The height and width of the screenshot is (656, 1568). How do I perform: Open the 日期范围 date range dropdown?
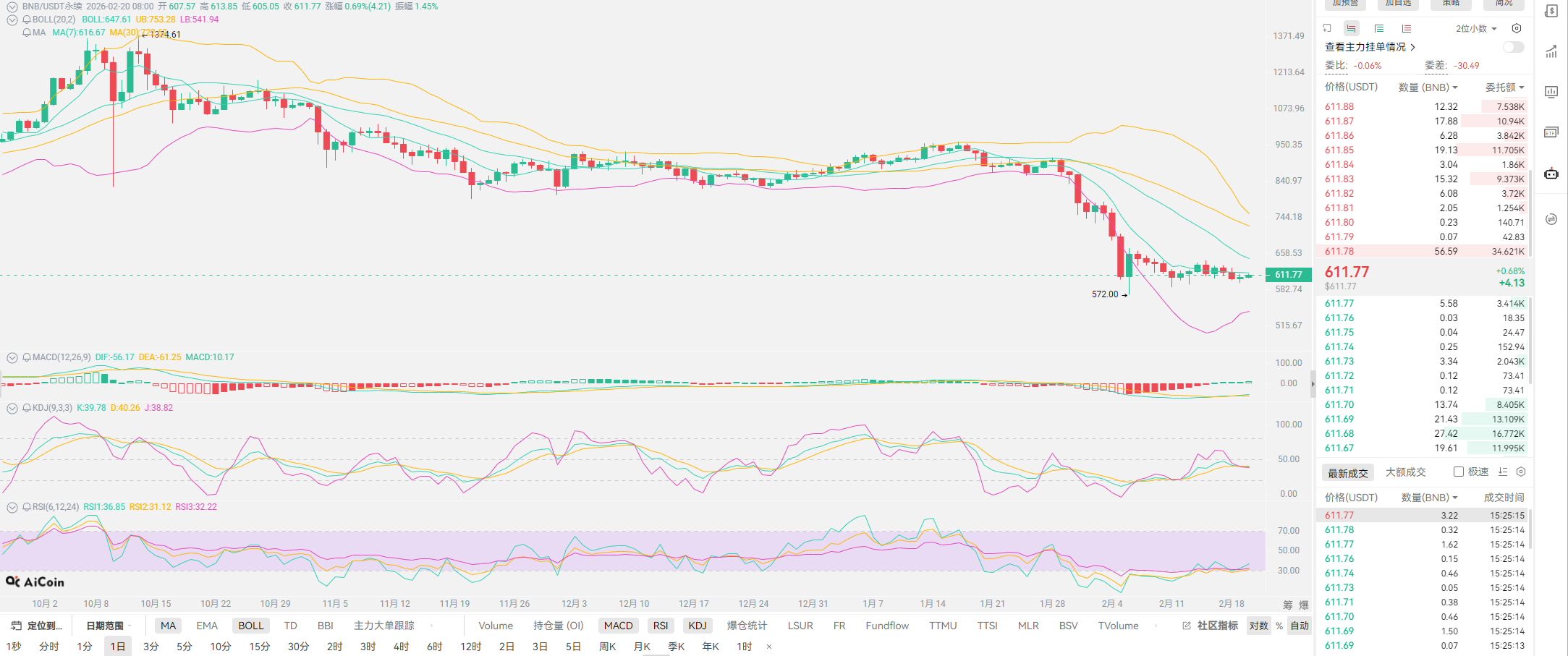point(109,626)
